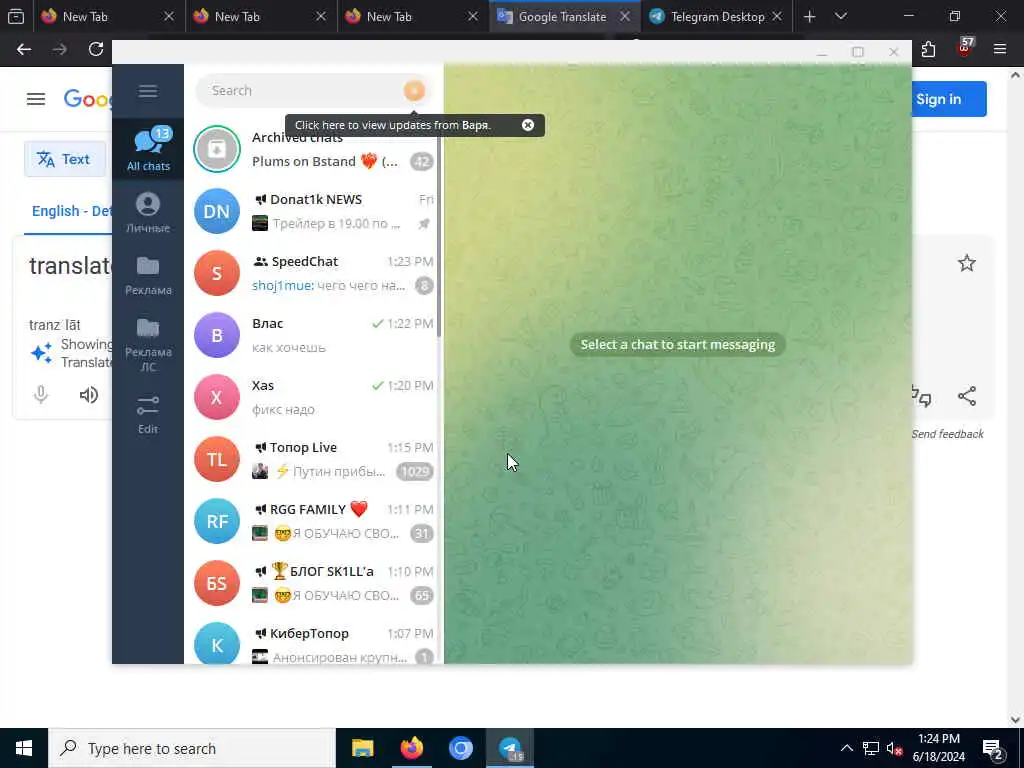The image size is (1024, 768).
Task: Click Firefox icon in taskbar
Action: [411, 748]
